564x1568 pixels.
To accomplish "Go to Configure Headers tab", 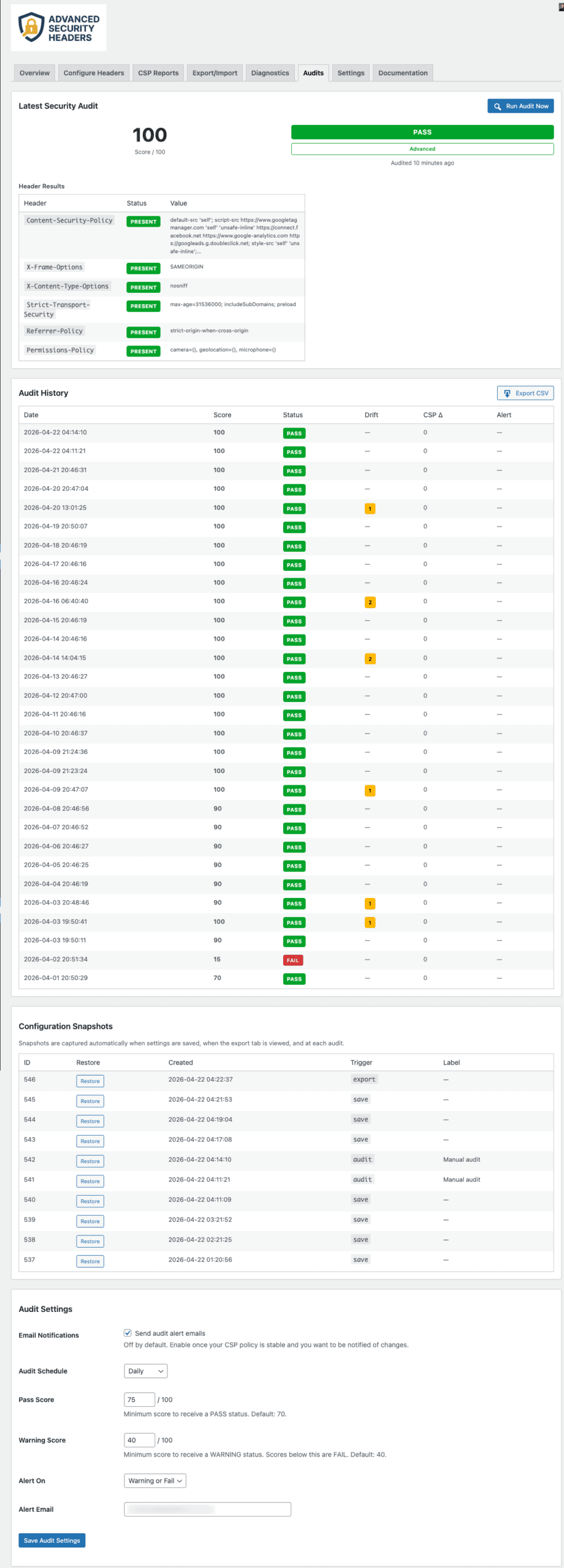I will pyautogui.click(x=94, y=73).
